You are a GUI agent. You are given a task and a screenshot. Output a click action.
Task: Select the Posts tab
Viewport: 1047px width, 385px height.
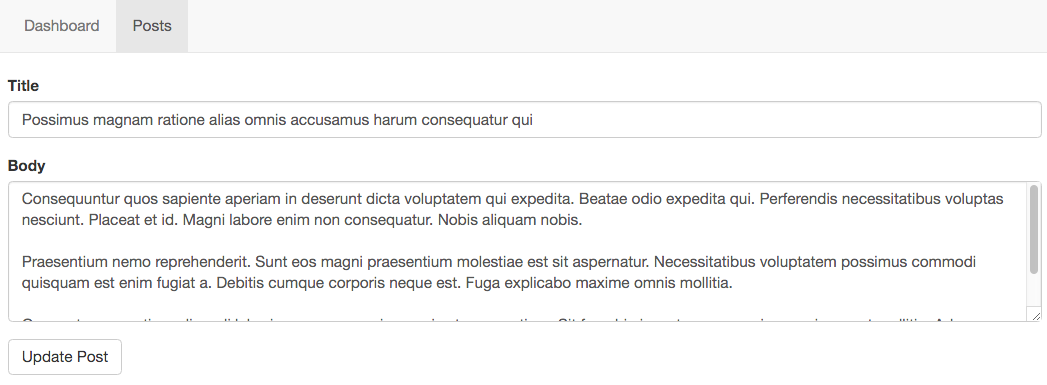(152, 26)
